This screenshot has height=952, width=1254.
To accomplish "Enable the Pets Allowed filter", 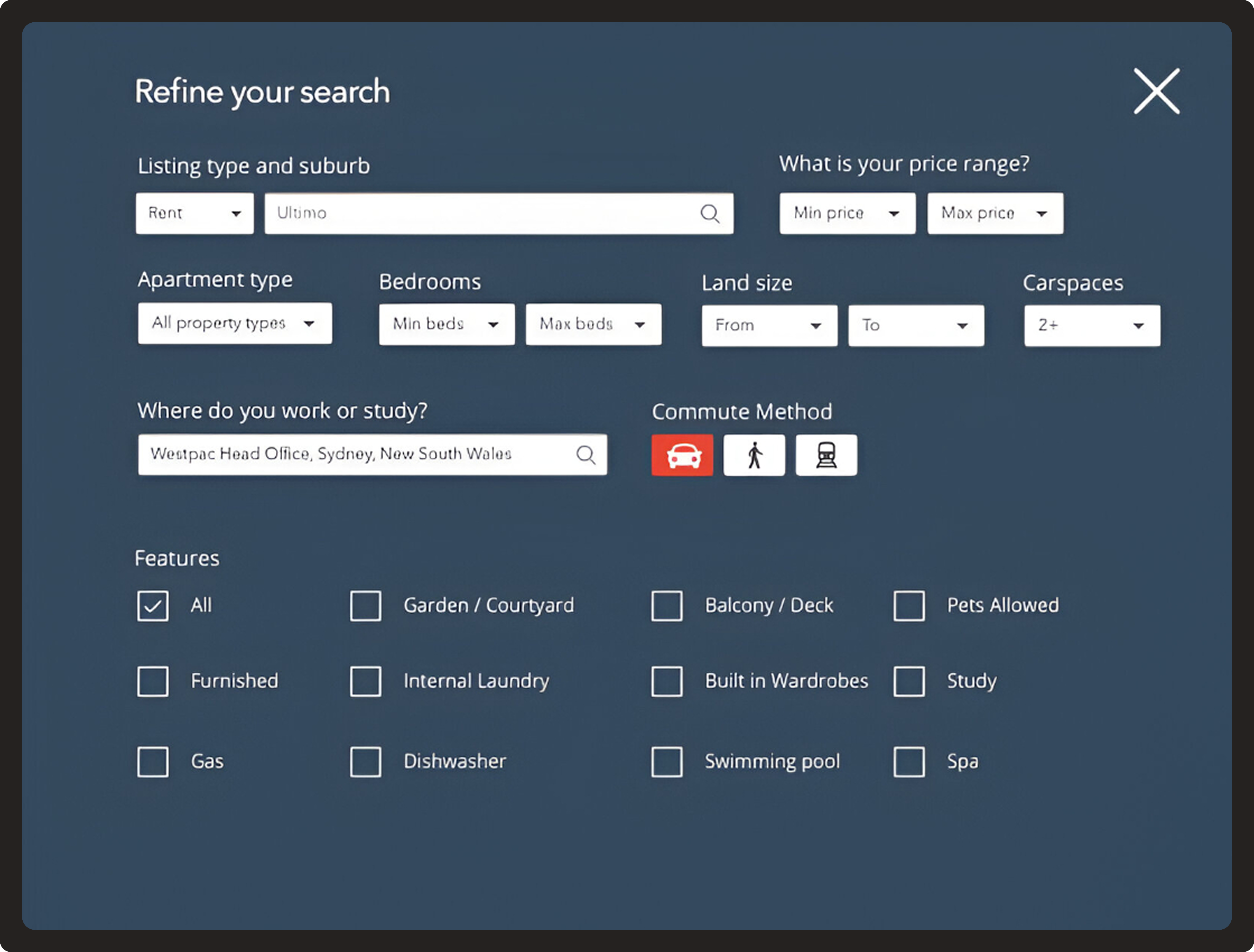I will click(x=909, y=606).
